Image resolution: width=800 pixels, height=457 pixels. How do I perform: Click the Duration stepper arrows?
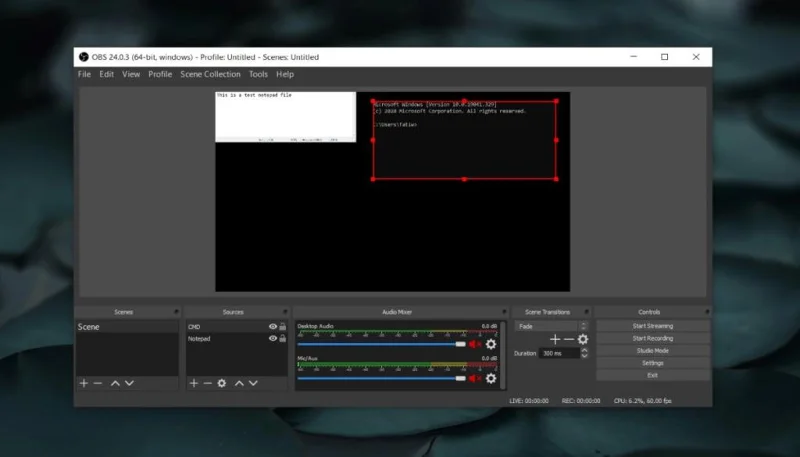(x=583, y=353)
